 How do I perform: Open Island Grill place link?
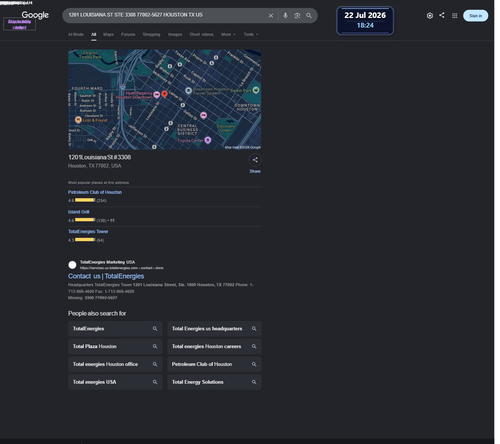pos(79,212)
